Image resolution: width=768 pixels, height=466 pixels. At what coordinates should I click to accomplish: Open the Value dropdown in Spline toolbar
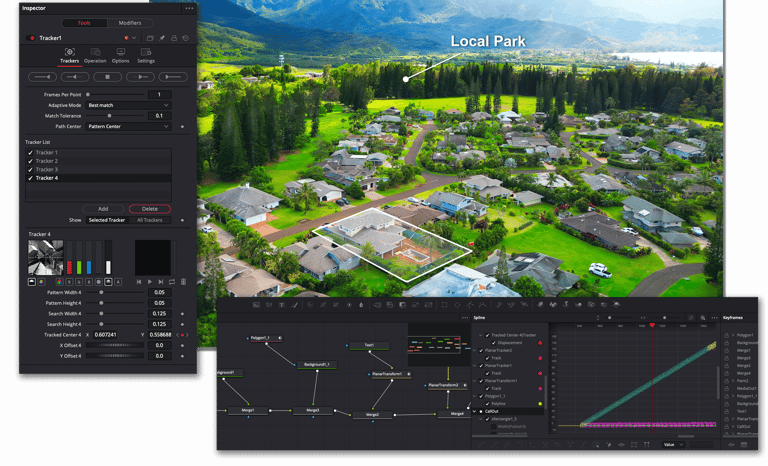pos(673,445)
